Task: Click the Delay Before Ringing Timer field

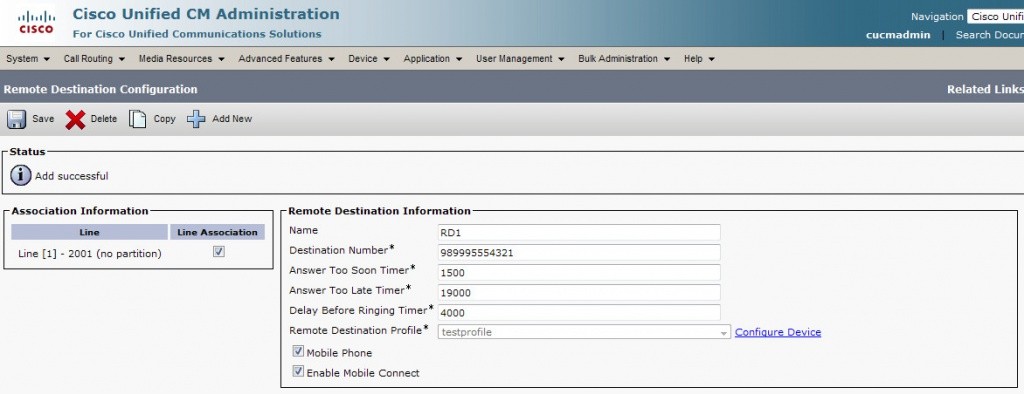Action: point(579,312)
